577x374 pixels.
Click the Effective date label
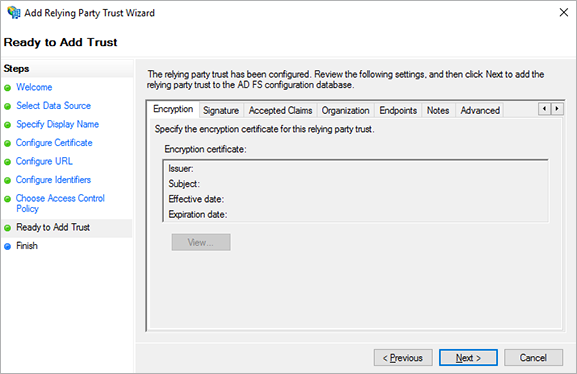coord(196,199)
